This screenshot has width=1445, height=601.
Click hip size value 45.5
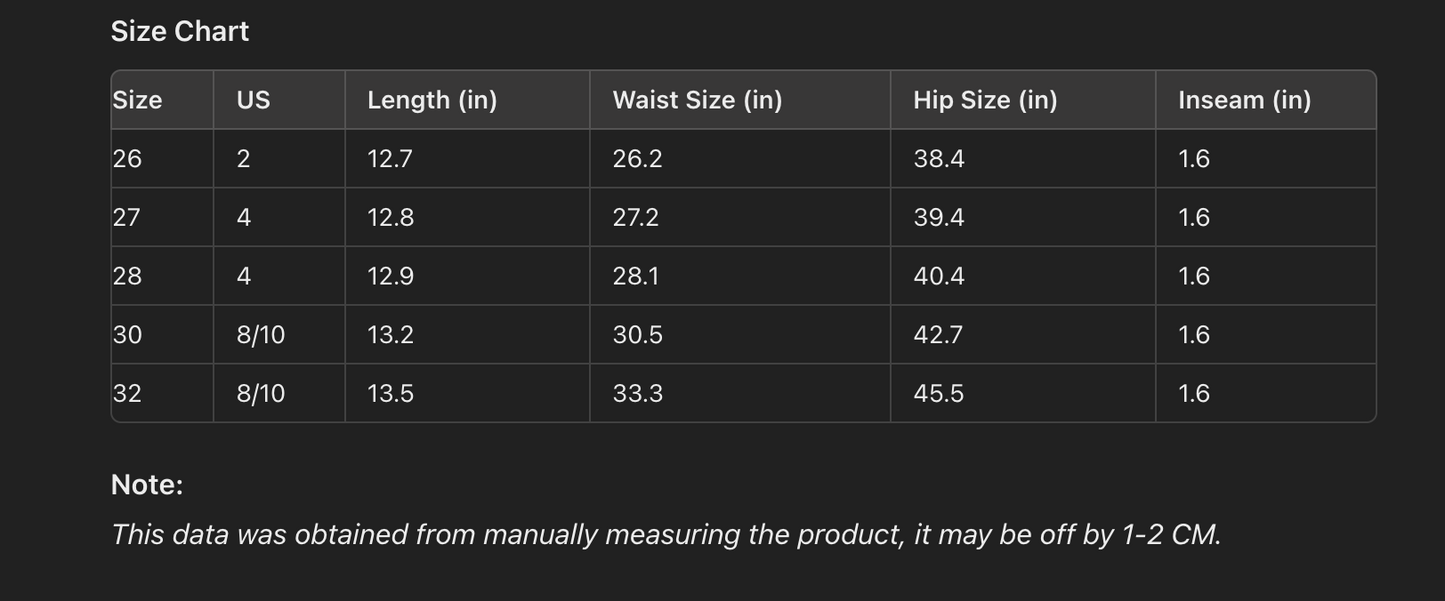click(x=939, y=394)
